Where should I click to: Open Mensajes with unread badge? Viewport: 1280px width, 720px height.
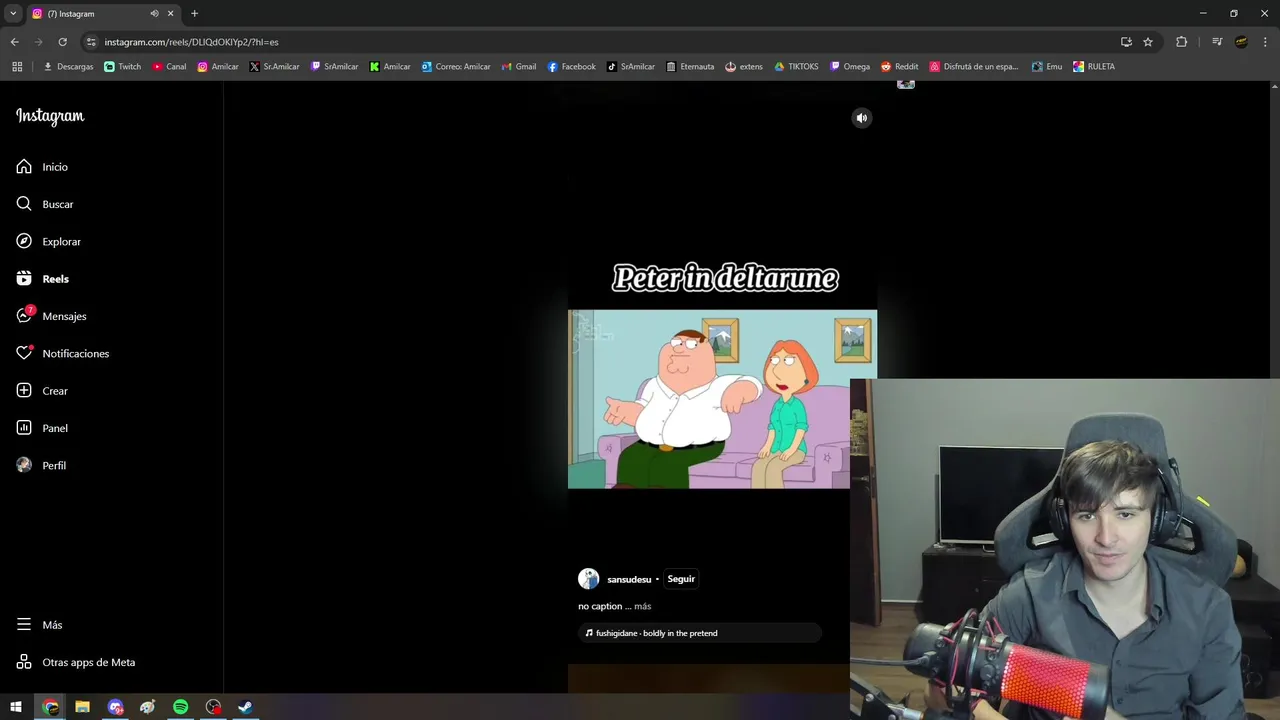pyautogui.click(x=51, y=316)
